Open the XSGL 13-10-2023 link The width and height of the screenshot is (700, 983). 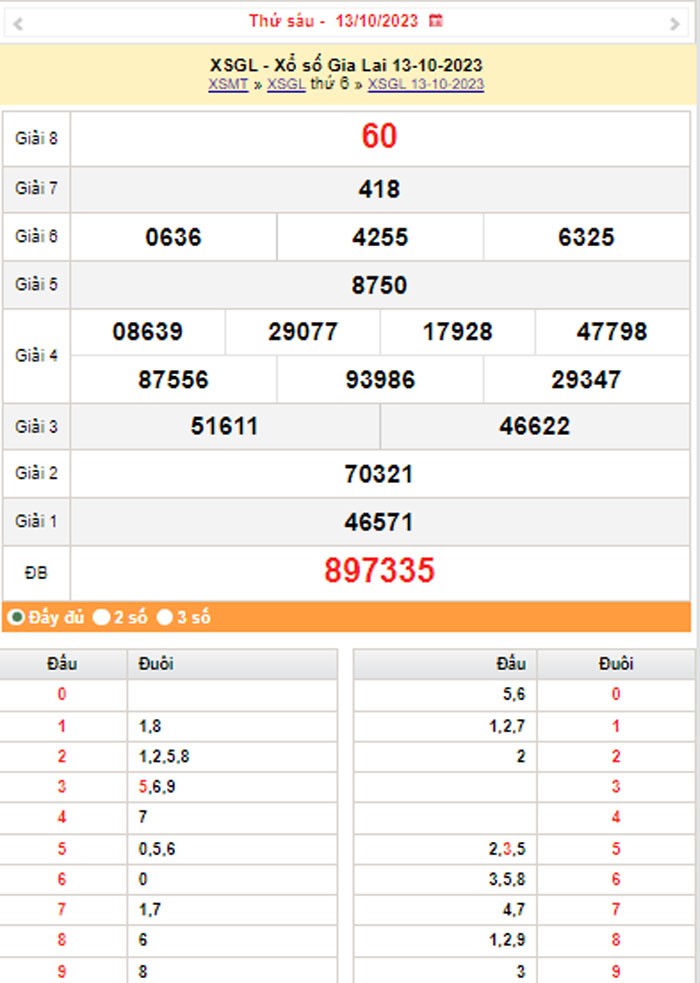(426, 84)
